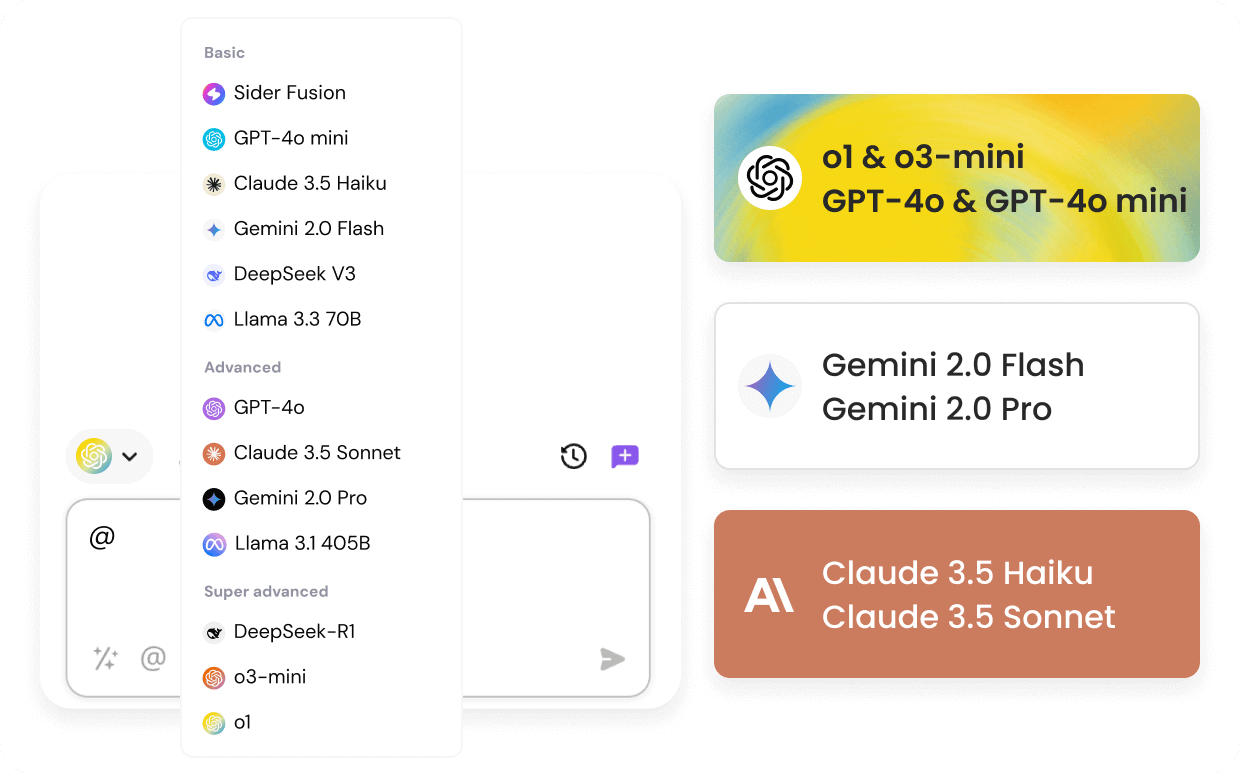The height and width of the screenshot is (774, 1240).
Task: Select Claude 3.5 Sonnet under Advanced
Action: [316, 453]
